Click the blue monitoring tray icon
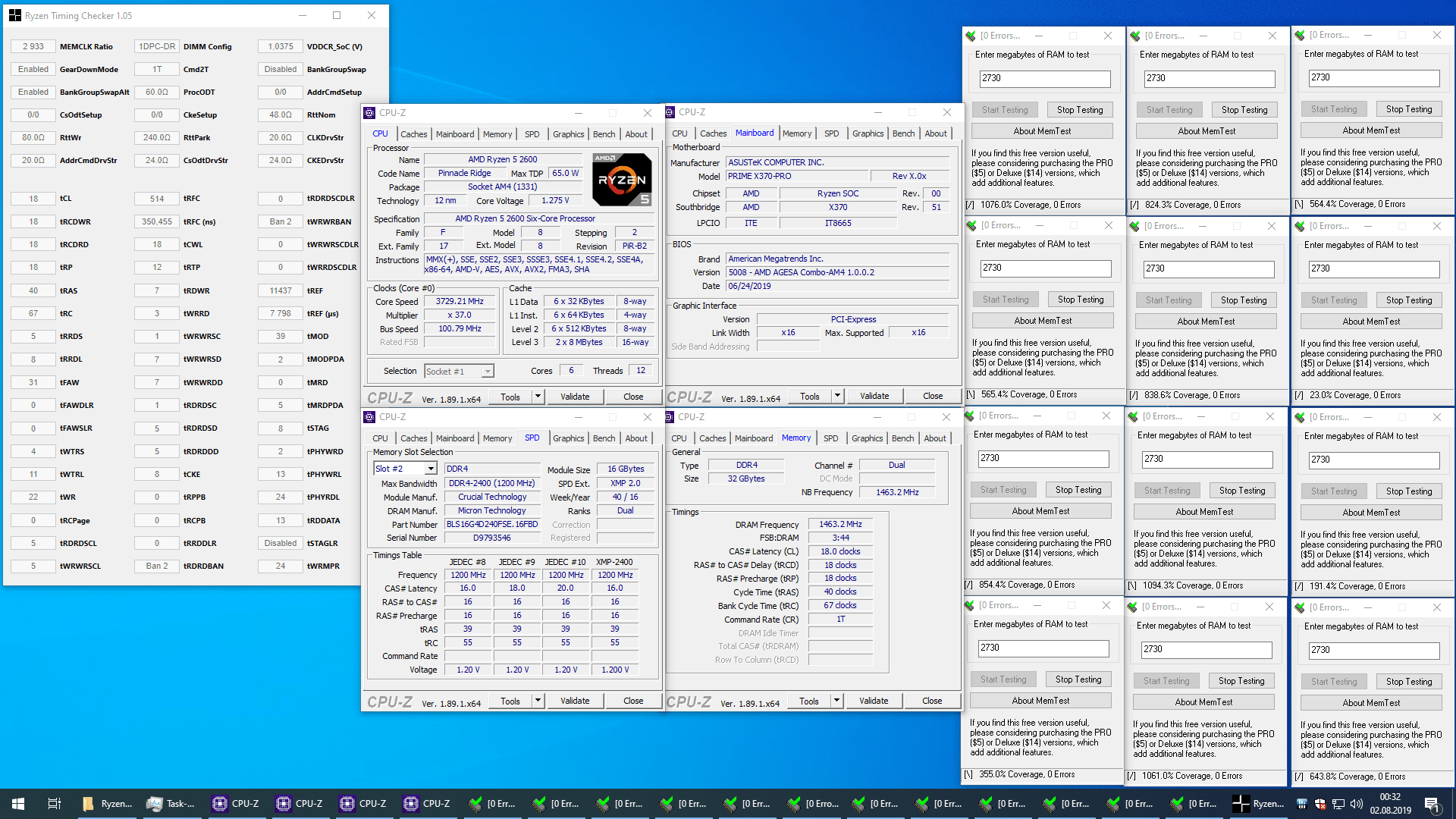This screenshot has width=1456, height=819. coord(1302,804)
